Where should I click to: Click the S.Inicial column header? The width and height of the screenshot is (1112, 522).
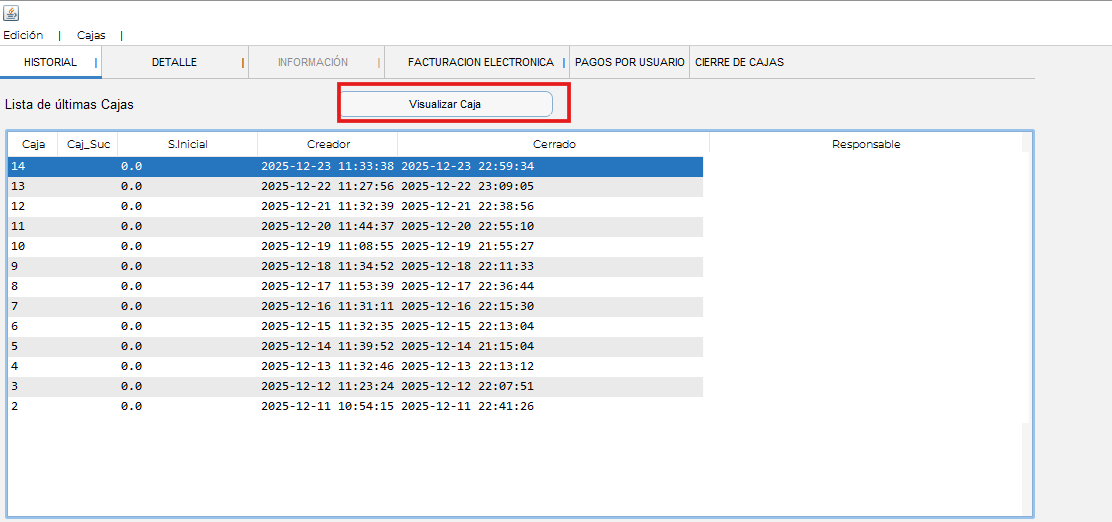187,144
